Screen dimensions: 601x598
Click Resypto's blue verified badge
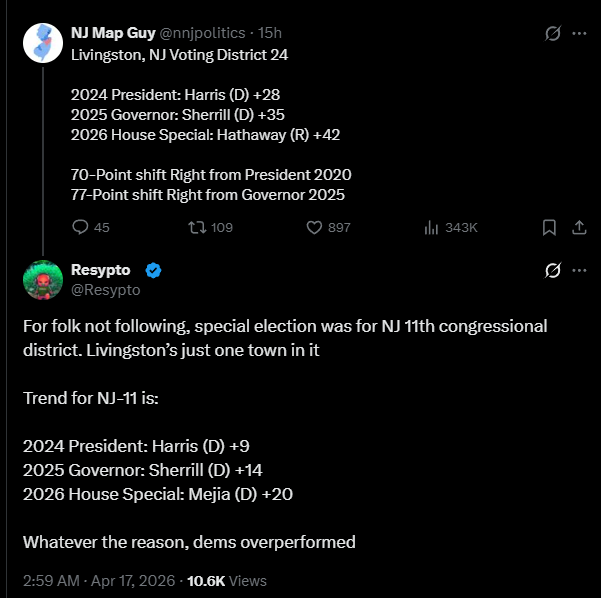pyautogui.click(x=154, y=270)
